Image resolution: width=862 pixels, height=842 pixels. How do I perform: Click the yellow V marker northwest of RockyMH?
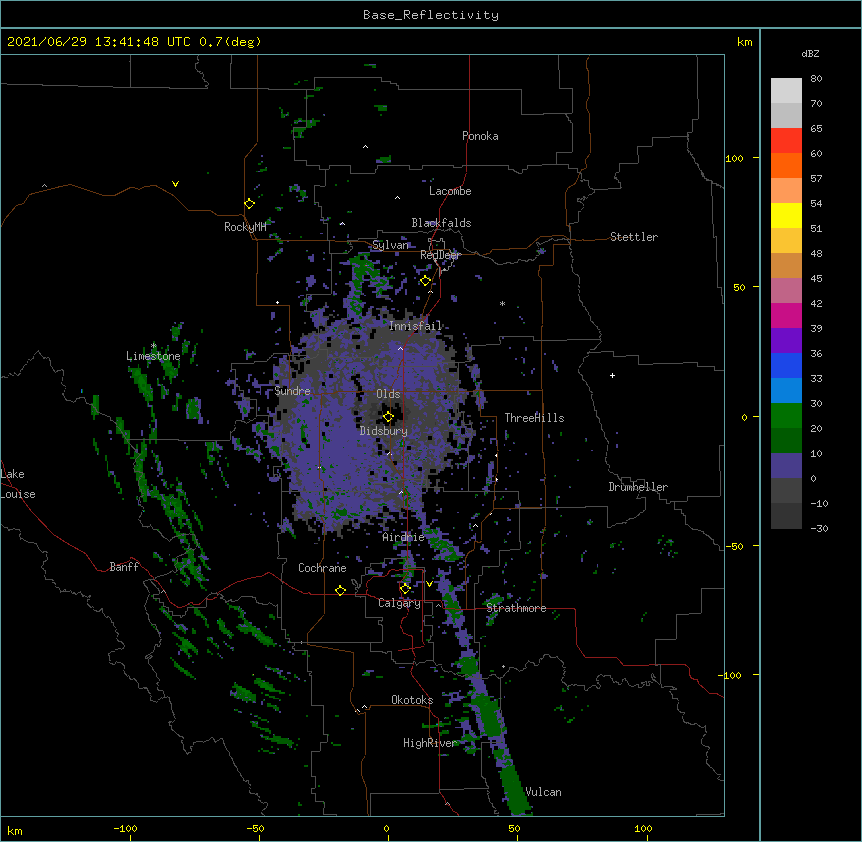tap(175, 184)
